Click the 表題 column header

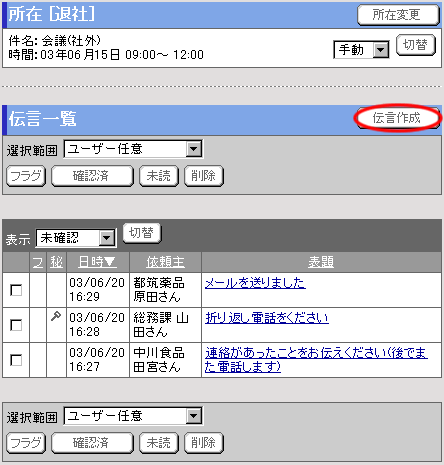(x=321, y=262)
